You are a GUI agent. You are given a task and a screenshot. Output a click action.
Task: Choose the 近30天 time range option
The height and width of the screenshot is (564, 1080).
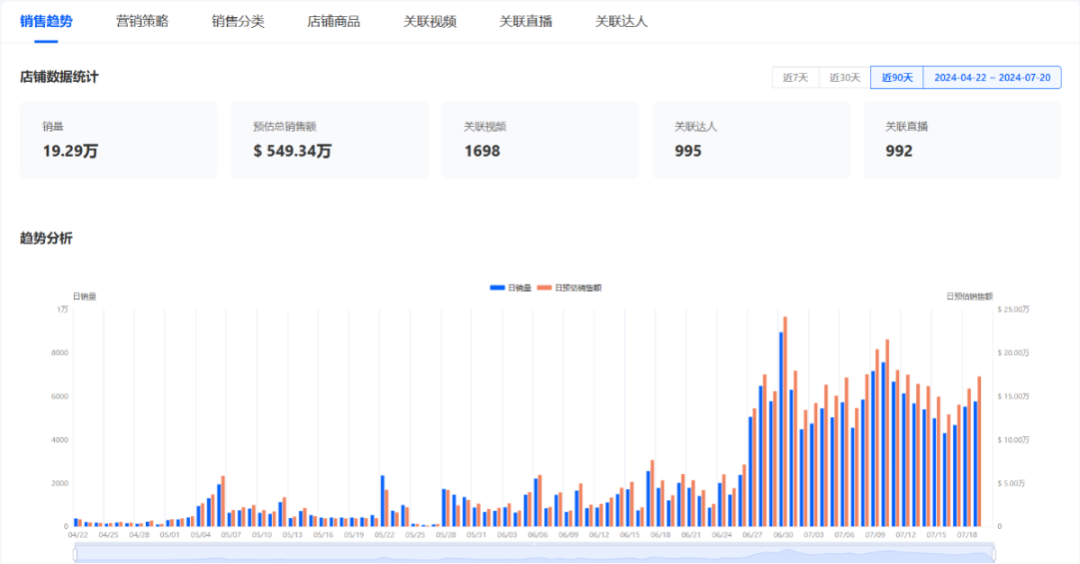(x=844, y=78)
